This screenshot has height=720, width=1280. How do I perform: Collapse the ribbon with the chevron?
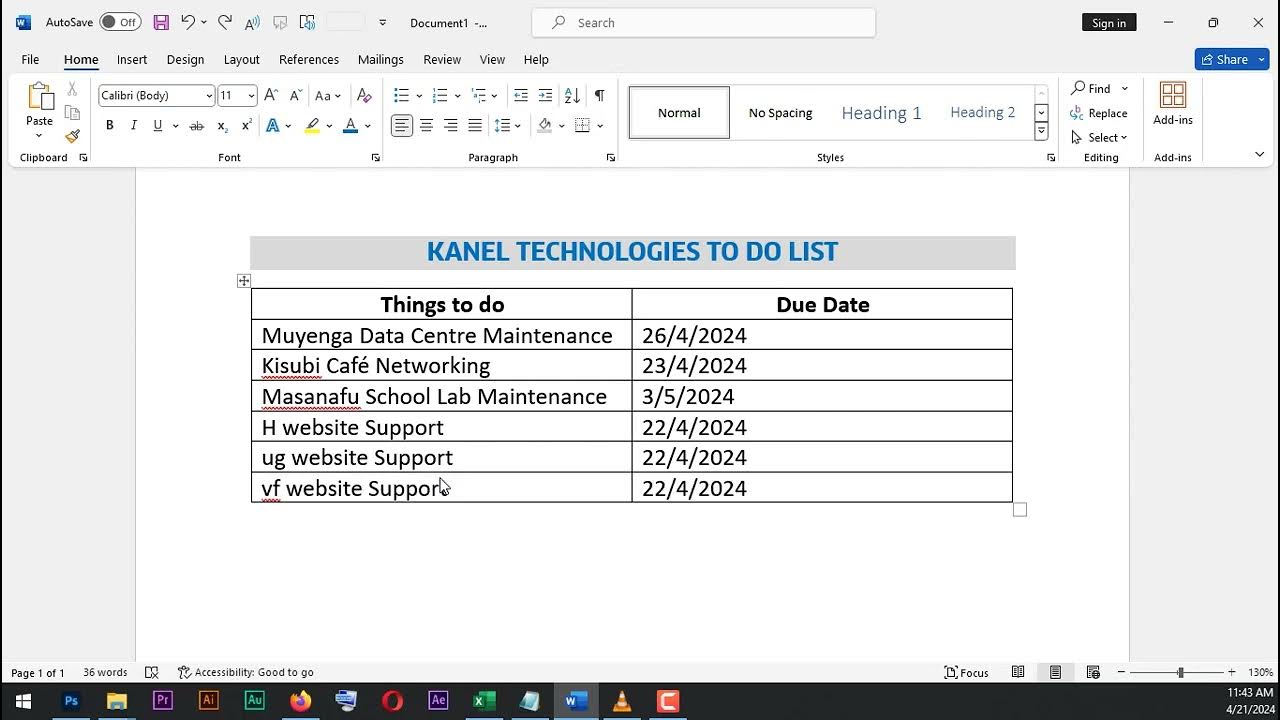pyautogui.click(x=1259, y=155)
